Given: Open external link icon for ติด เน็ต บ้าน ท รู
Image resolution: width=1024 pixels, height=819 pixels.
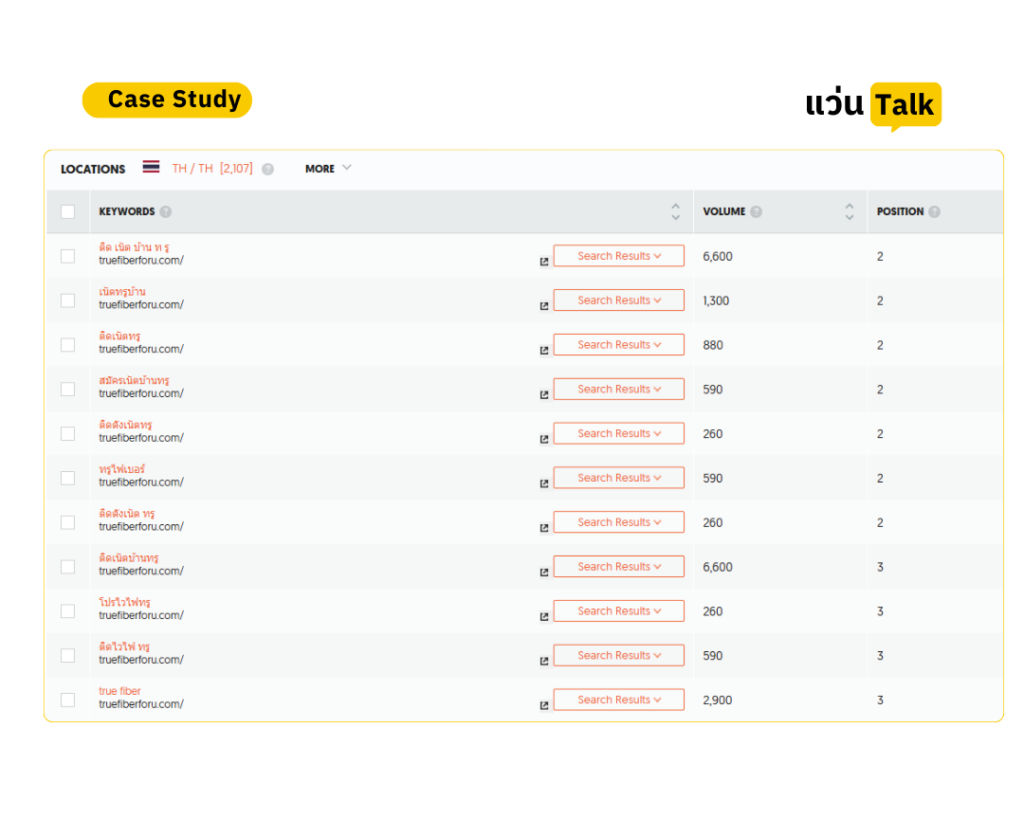Looking at the screenshot, I should click(544, 262).
